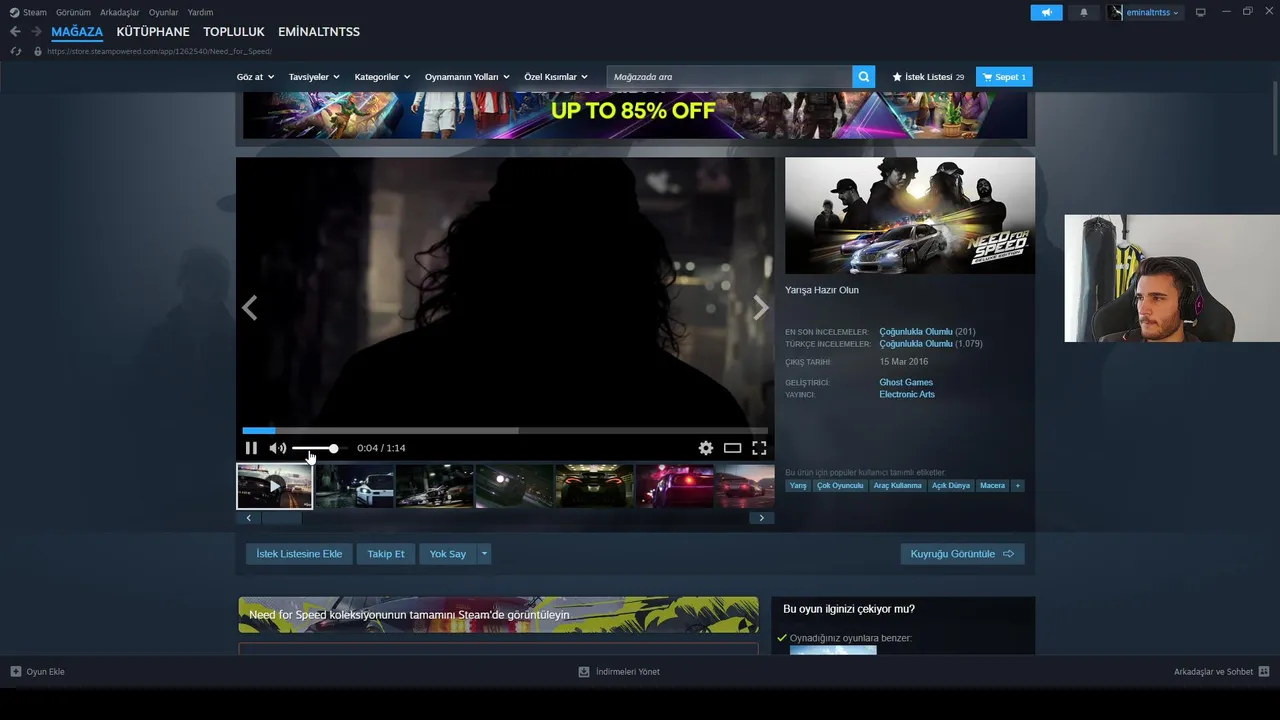
Task: Open İstek Listesi wishlist
Action: (928, 77)
